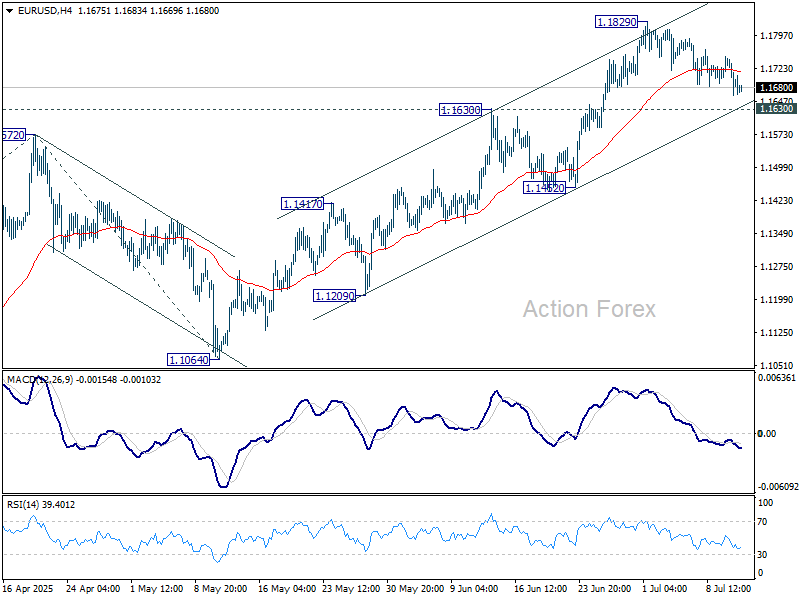The width and height of the screenshot is (800, 600).
Task: Click the RSI 30 level label
Action: 762,555
